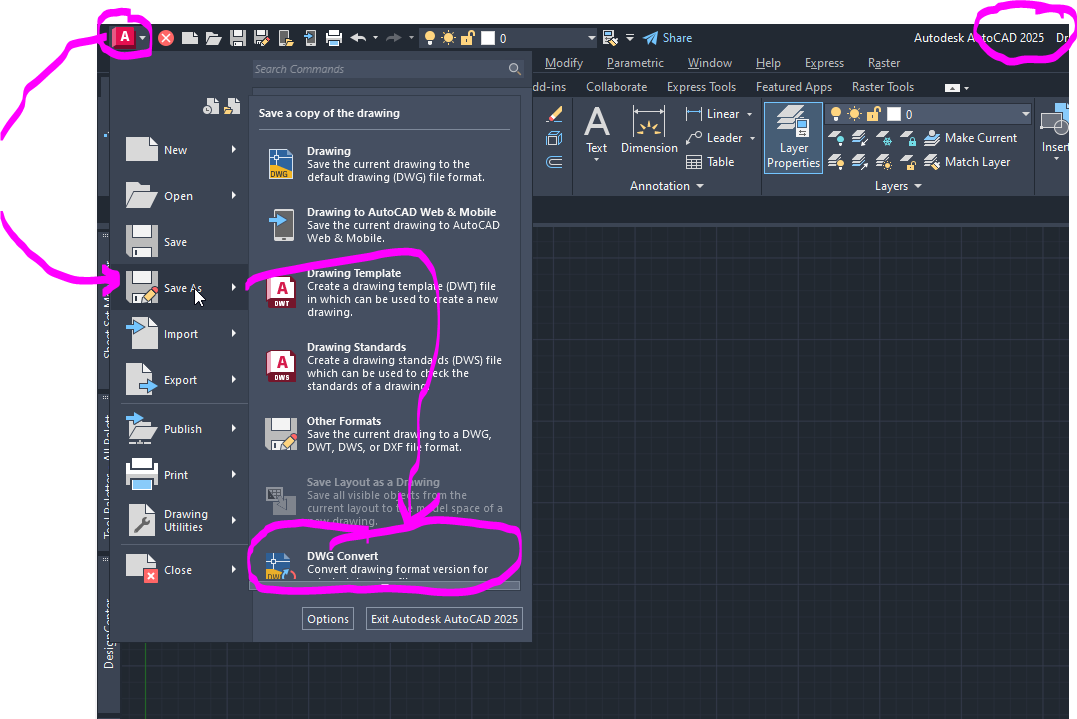Click the Plot printer icon in Quick Access toolbar

click(334, 38)
